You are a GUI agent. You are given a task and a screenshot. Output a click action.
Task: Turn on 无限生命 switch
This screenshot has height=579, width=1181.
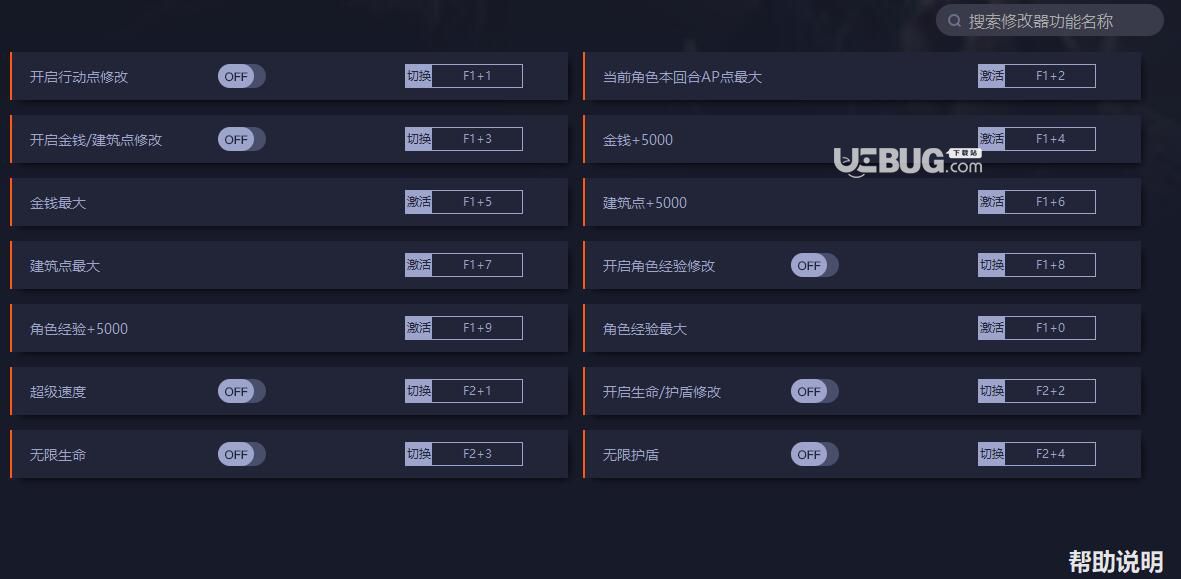click(x=242, y=454)
